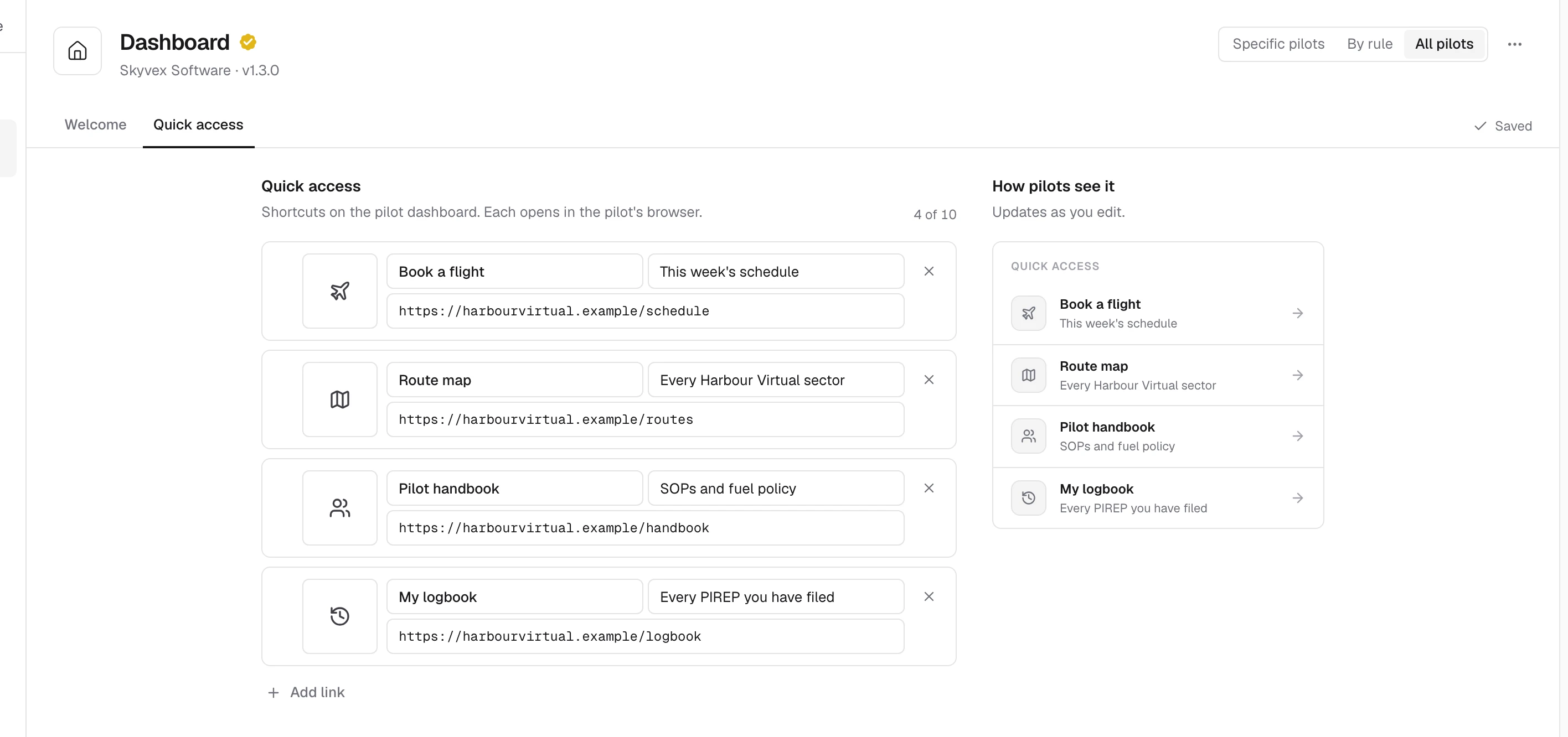Viewport: 1568px width, 737px height.
Task: Edit the Pilot handbook title field
Action: point(514,489)
